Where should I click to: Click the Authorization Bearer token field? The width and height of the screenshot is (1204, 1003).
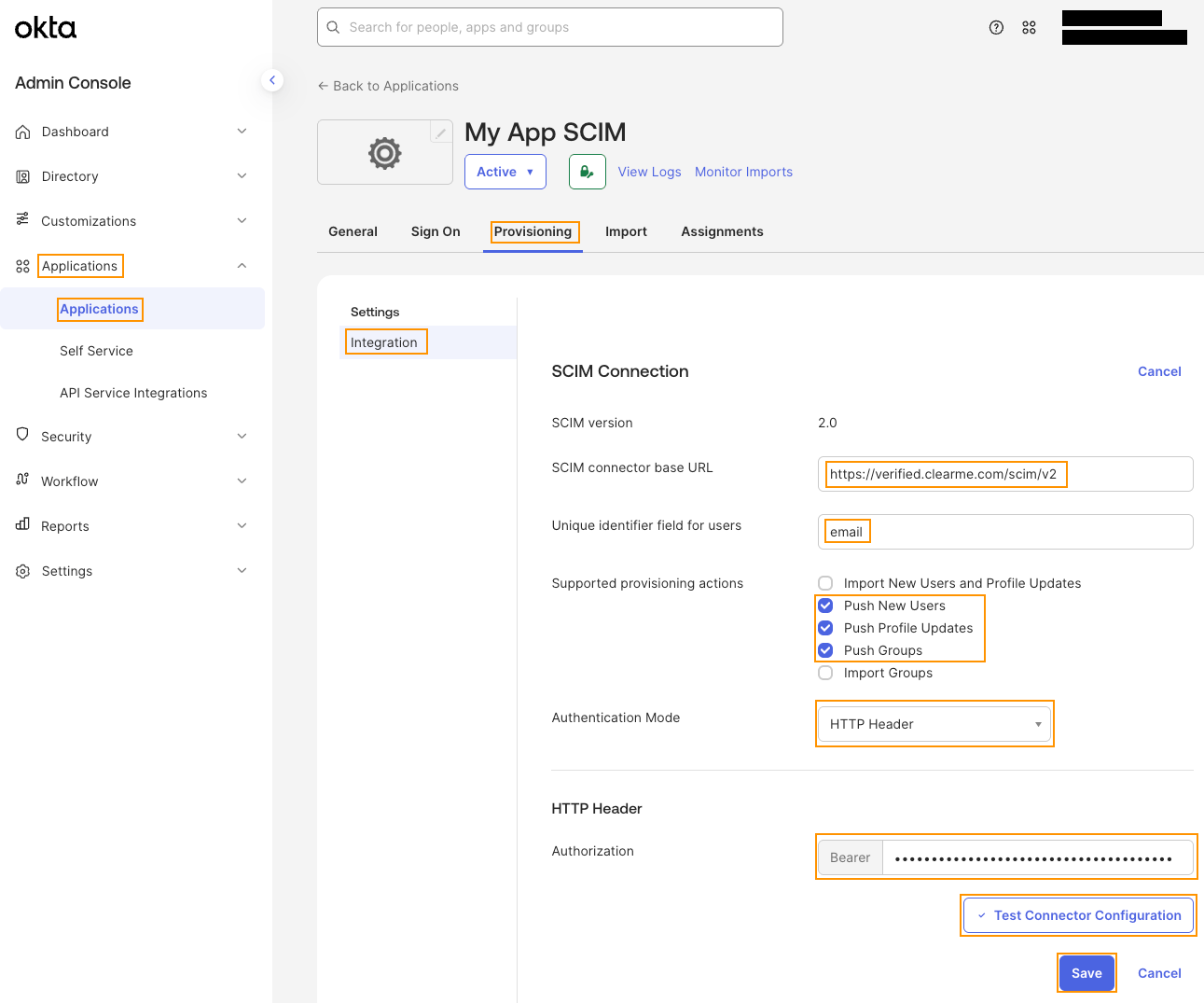click(x=1037, y=857)
